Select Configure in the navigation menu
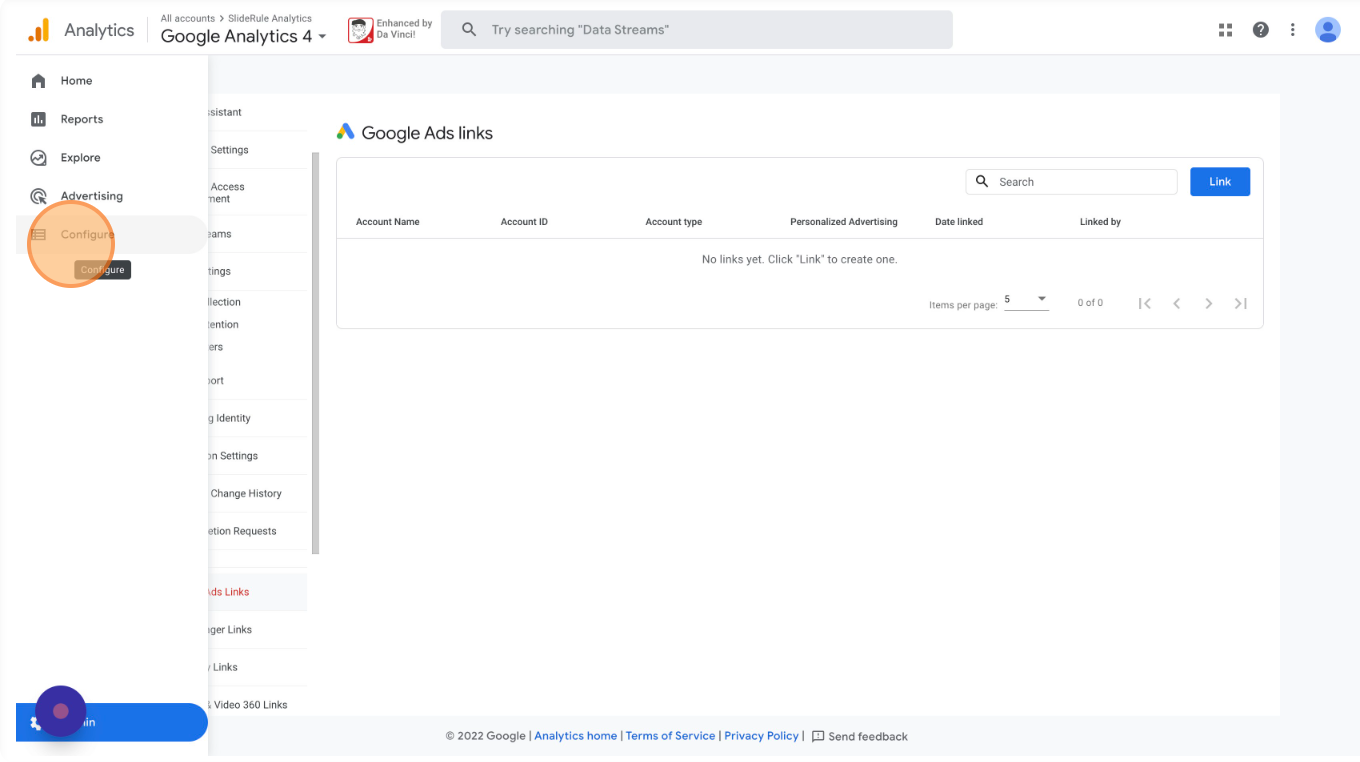1360x762 pixels. tap(87, 234)
